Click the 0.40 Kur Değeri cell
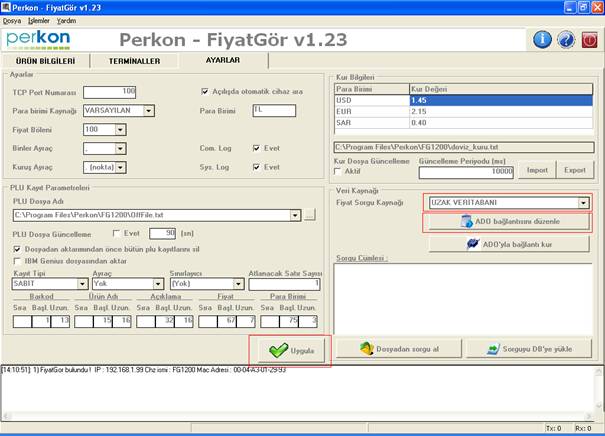 pos(501,123)
